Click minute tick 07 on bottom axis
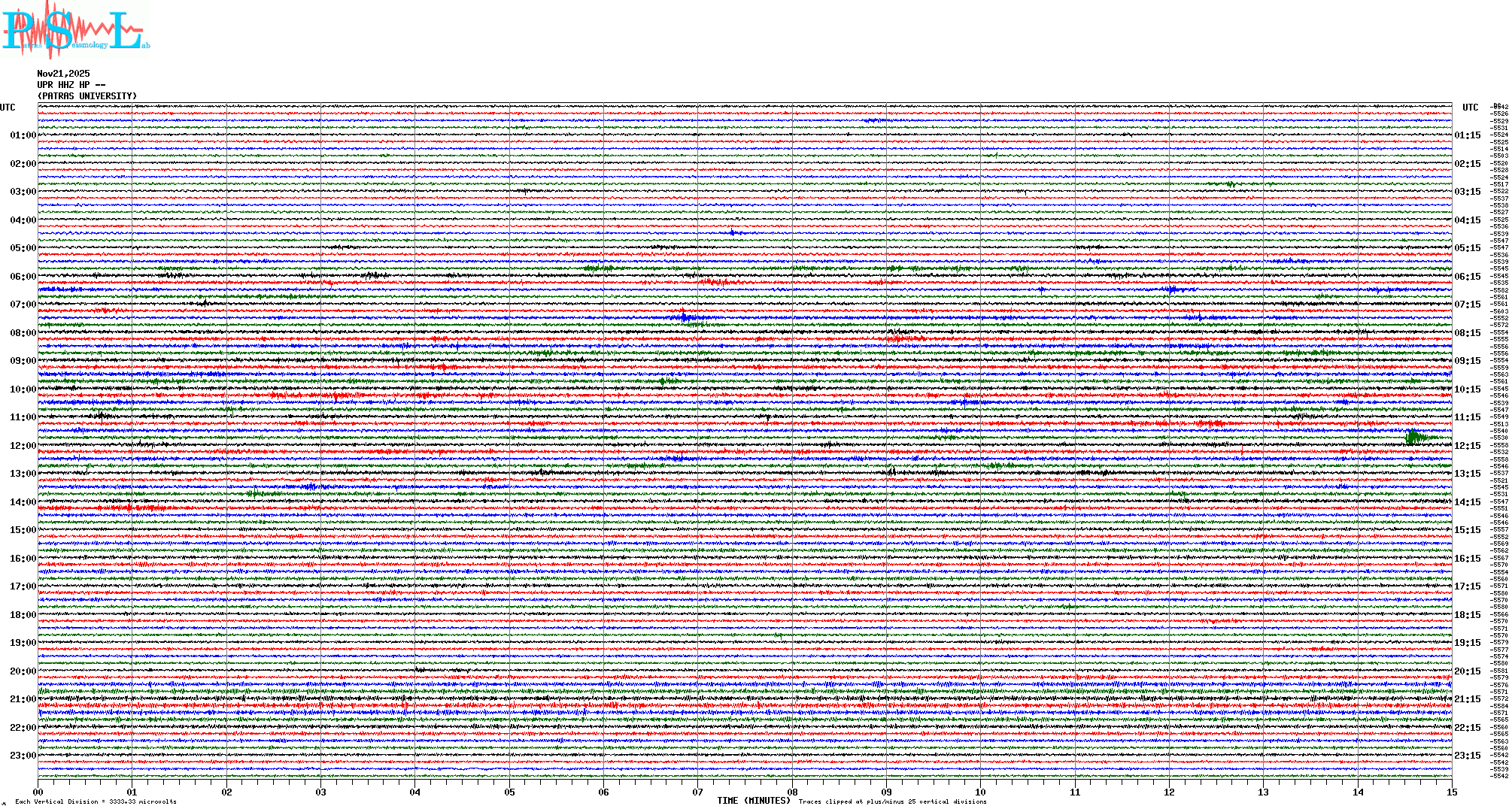The image size is (1512, 812). point(697,792)
